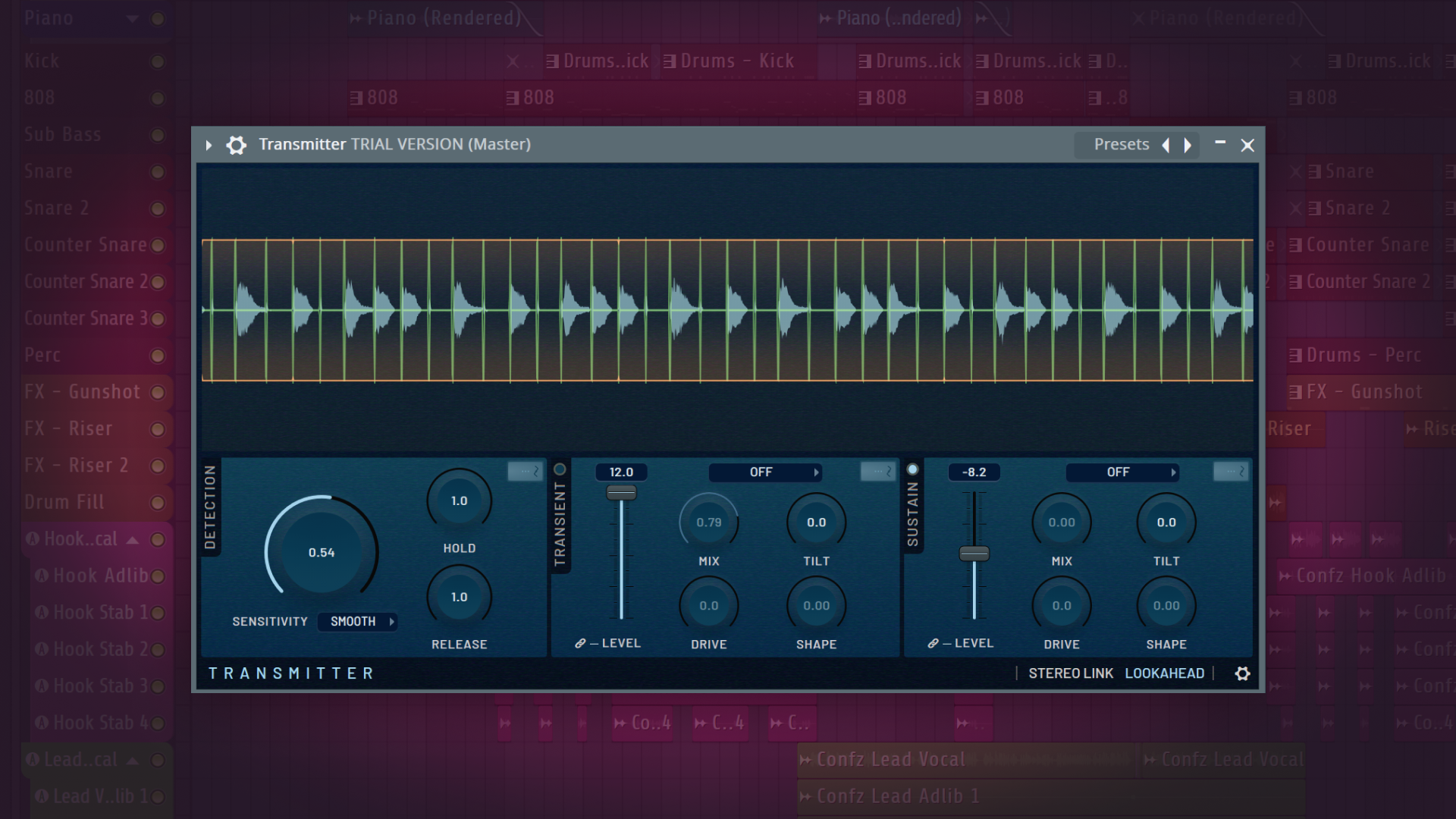Click the Transient Tilt knob
This screenshot has width=1456, height=819.
point(817,522)
